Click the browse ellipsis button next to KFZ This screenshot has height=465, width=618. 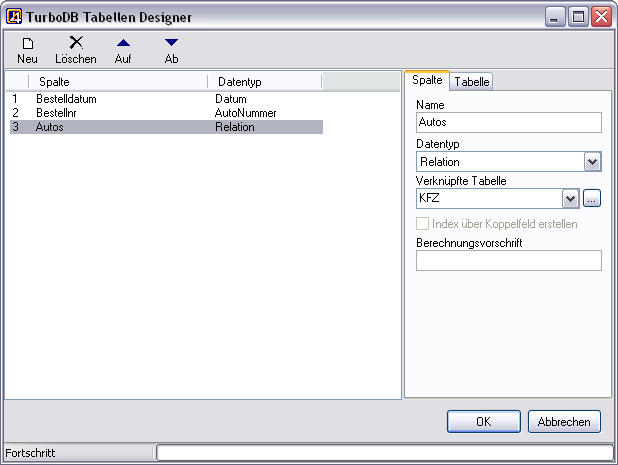[x=592, y=198]
